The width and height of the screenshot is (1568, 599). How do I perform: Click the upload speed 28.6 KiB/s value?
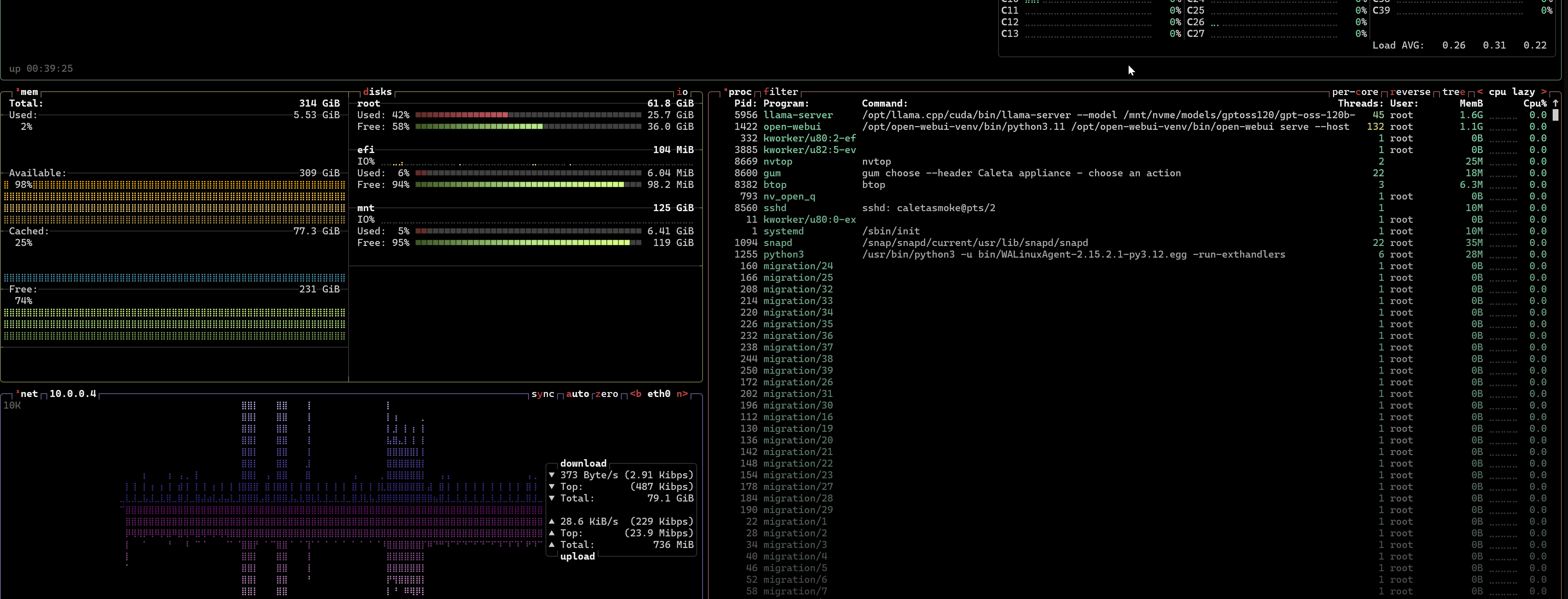coord(589,521)
